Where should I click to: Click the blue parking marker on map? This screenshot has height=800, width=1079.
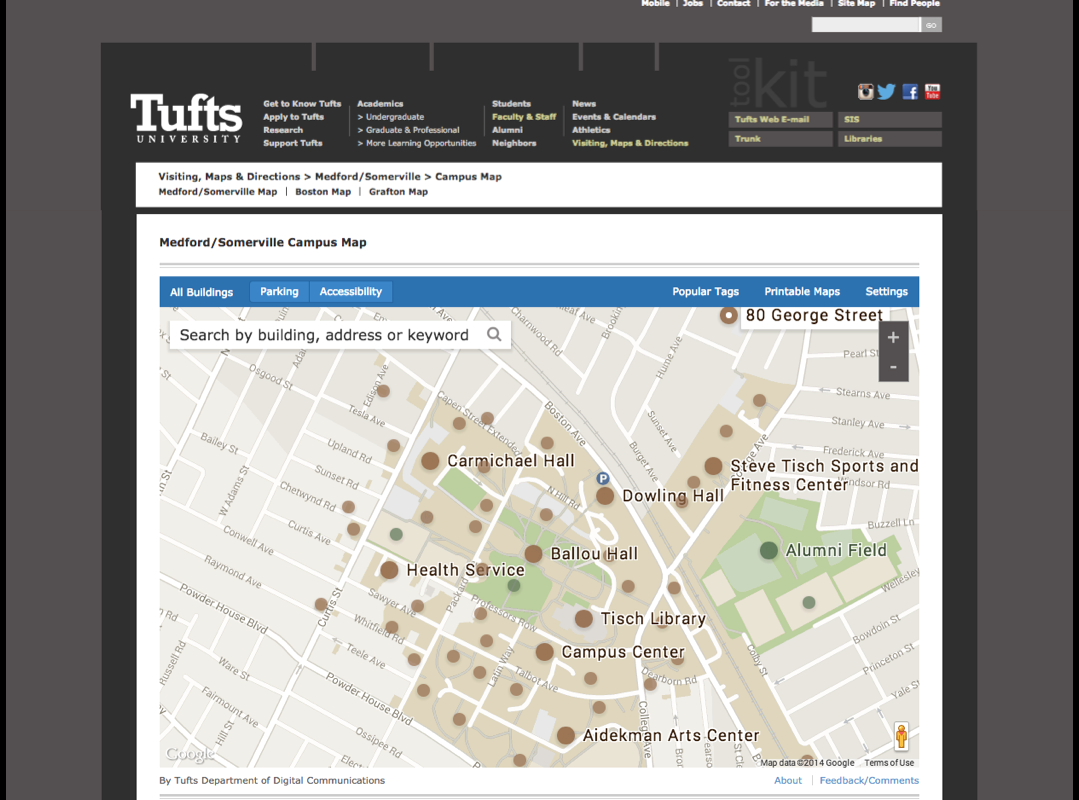[x=603, y=479]
